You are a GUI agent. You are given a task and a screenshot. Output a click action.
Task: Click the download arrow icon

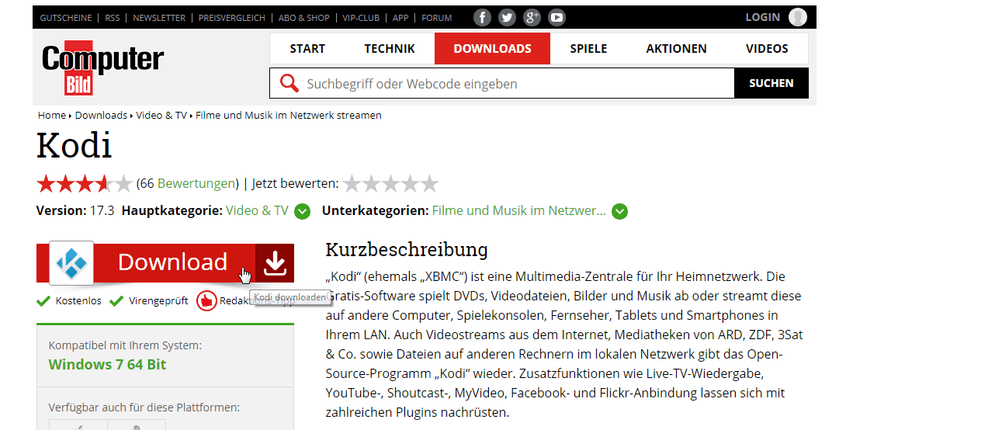coord(275,263)
